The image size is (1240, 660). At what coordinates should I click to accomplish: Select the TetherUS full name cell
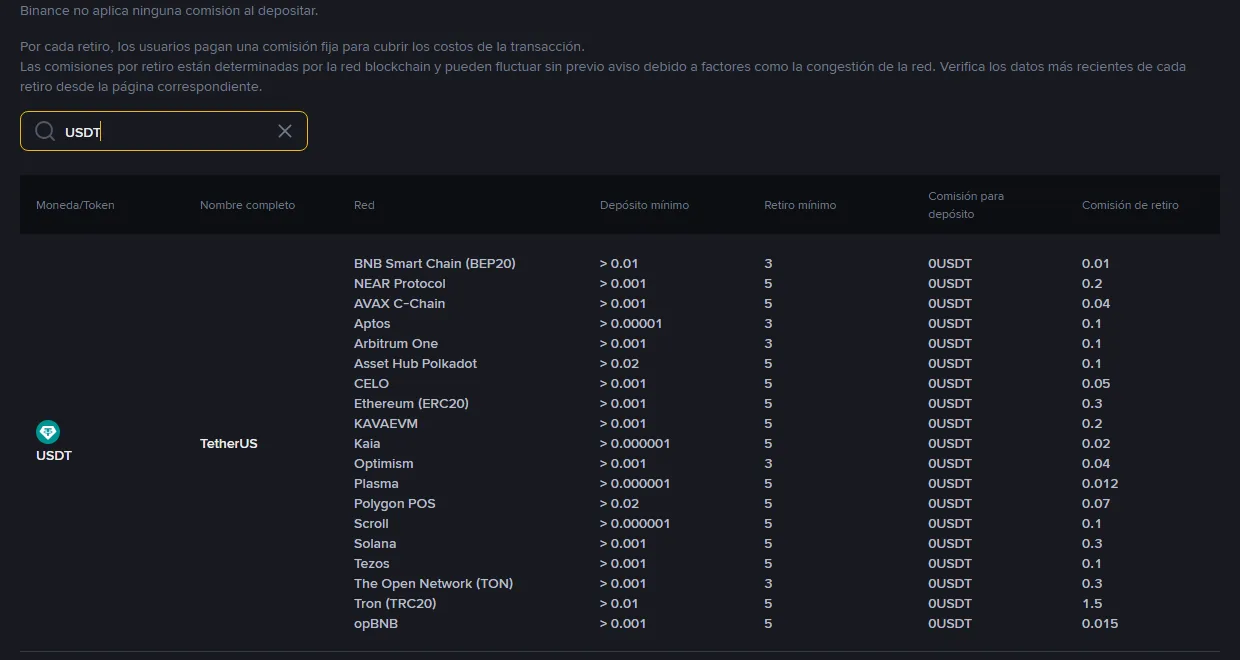tap(229, 443)
